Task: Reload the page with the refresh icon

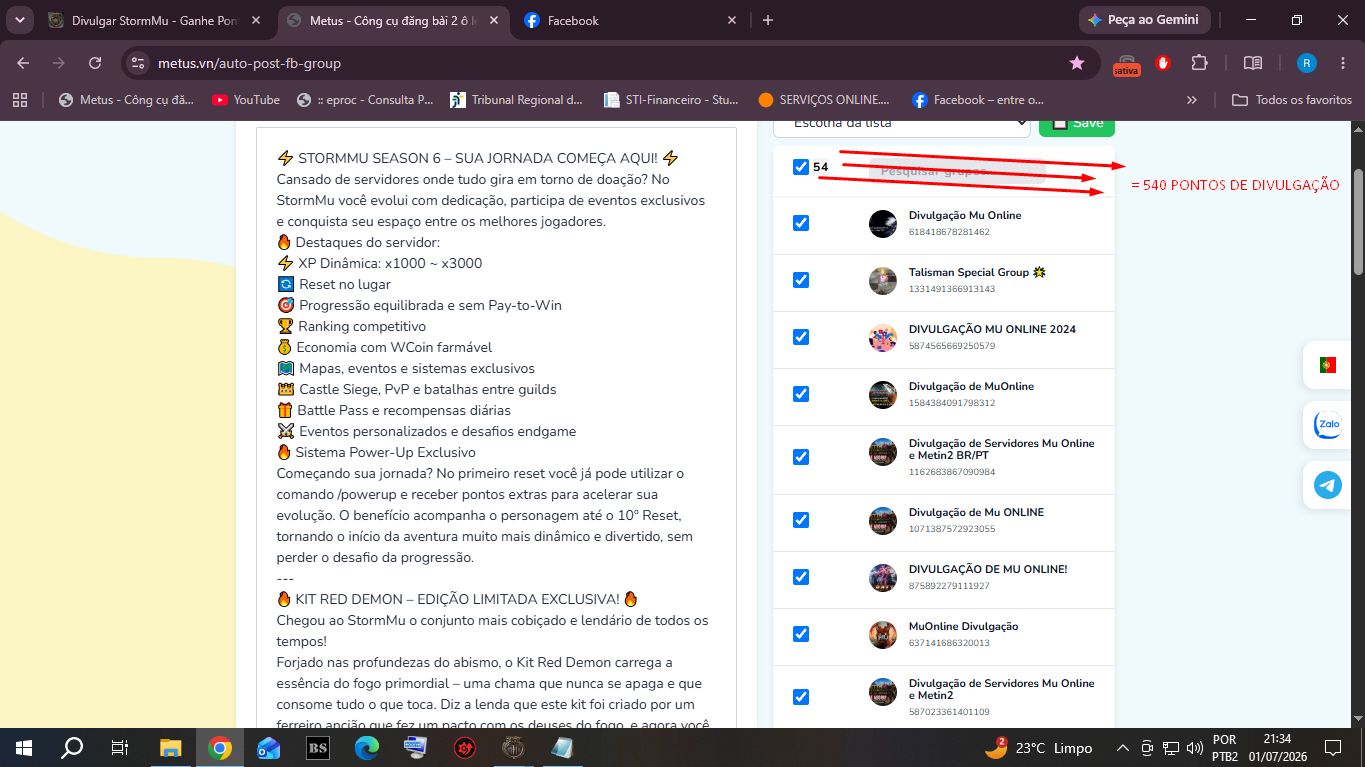Action: coord(95,63)
